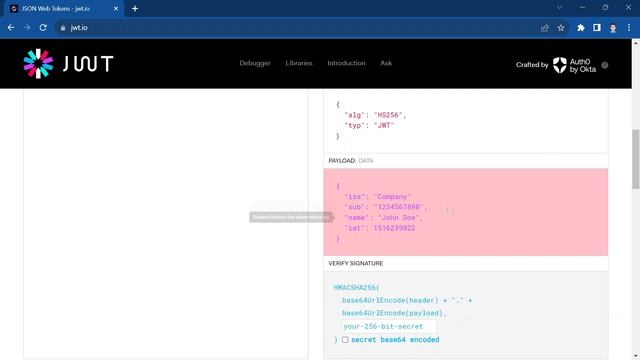Minimize the browser window

pos(582,8)
